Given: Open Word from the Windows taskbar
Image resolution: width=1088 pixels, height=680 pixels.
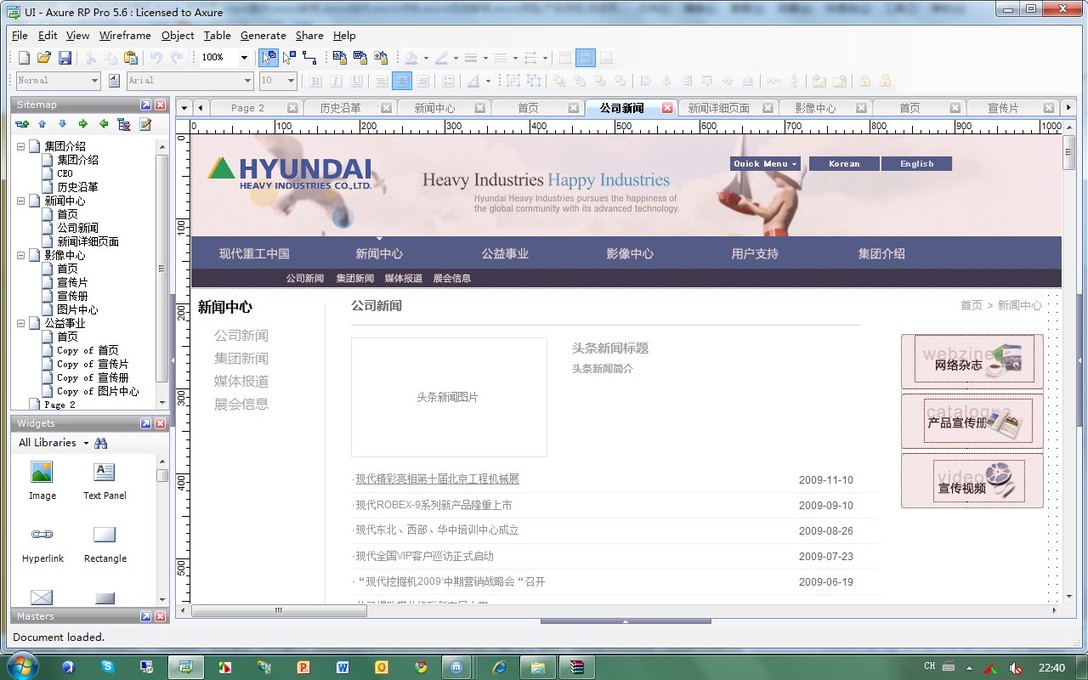Looking at the screenshot, I should click(343, 668).
